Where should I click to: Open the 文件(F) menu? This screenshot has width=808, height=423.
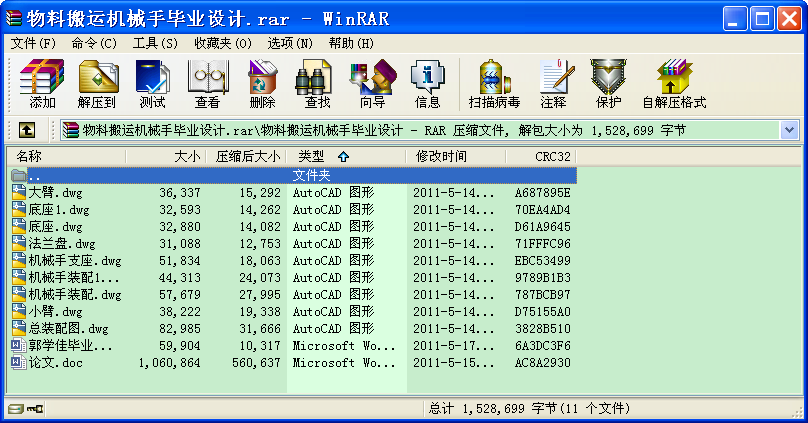33,43
